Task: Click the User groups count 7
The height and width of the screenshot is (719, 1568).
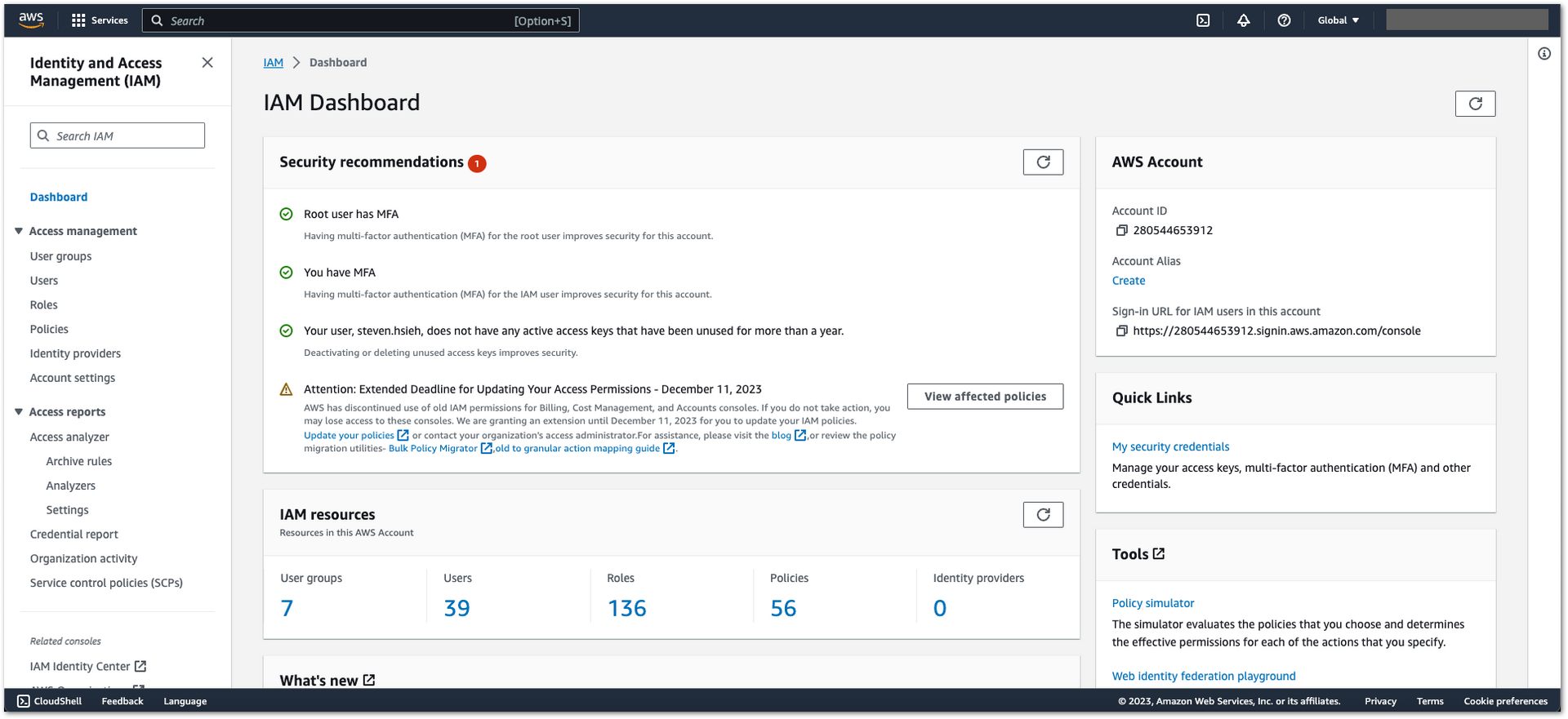Action: click(287, 608)
